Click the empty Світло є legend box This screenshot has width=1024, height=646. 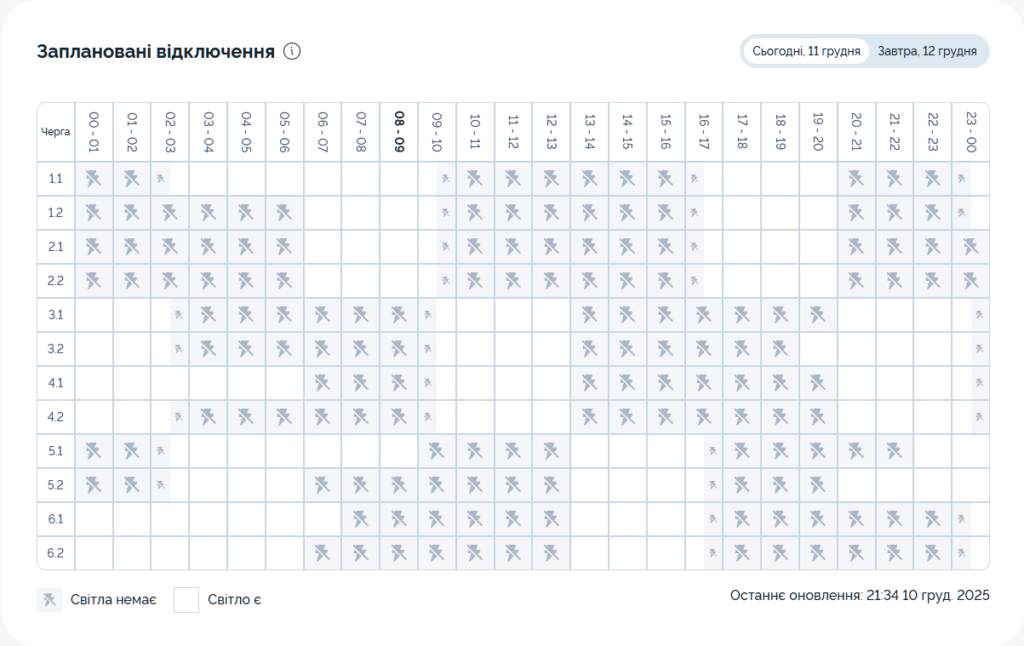pos(186,600)
